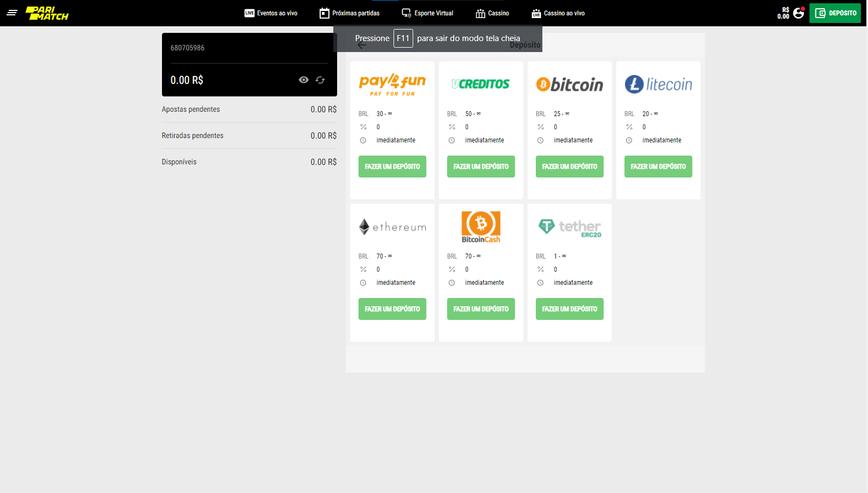868x493 pixels.
Task: Make a deposit with VCreditos
Action: (481, 167)
